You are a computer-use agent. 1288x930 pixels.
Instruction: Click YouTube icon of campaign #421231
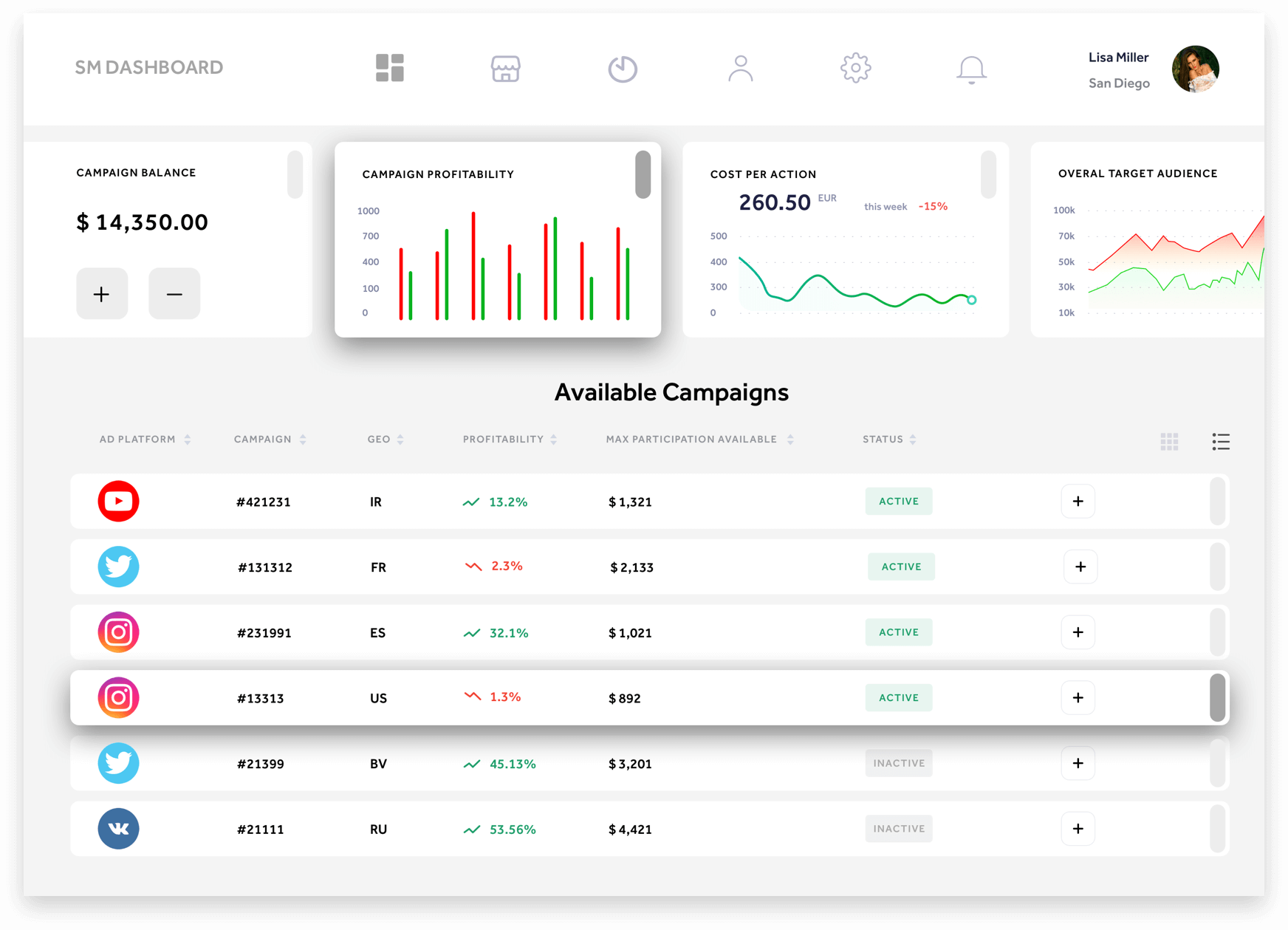coord(118,501)
